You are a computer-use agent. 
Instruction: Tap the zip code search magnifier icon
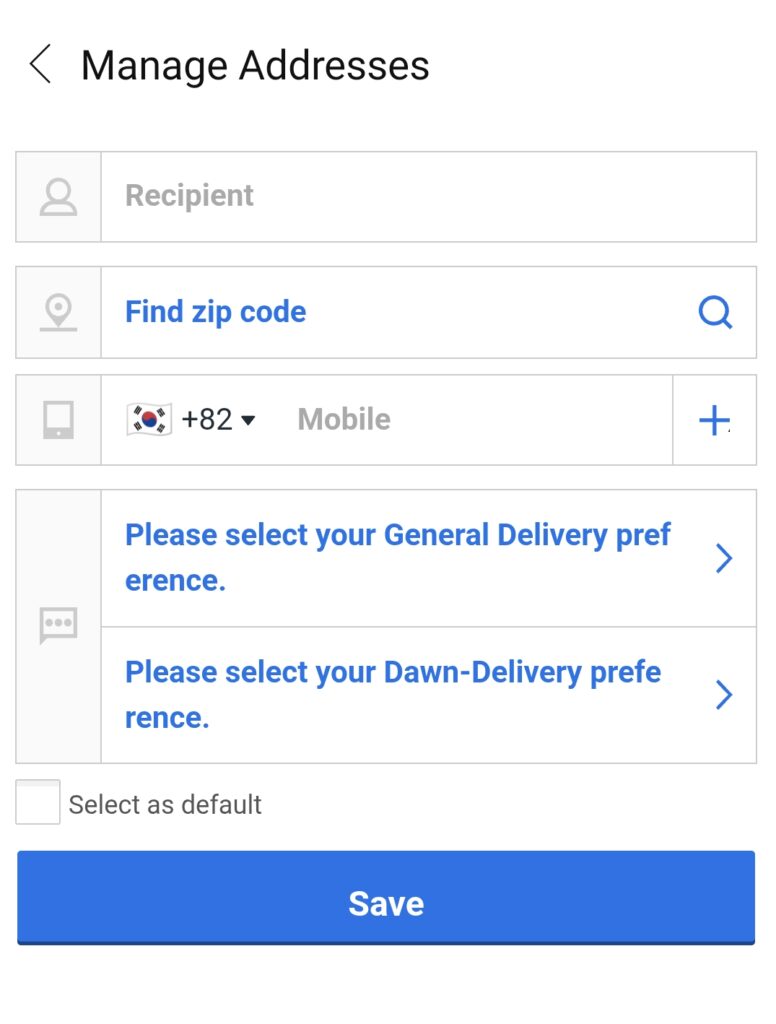(x=715, y=313)
